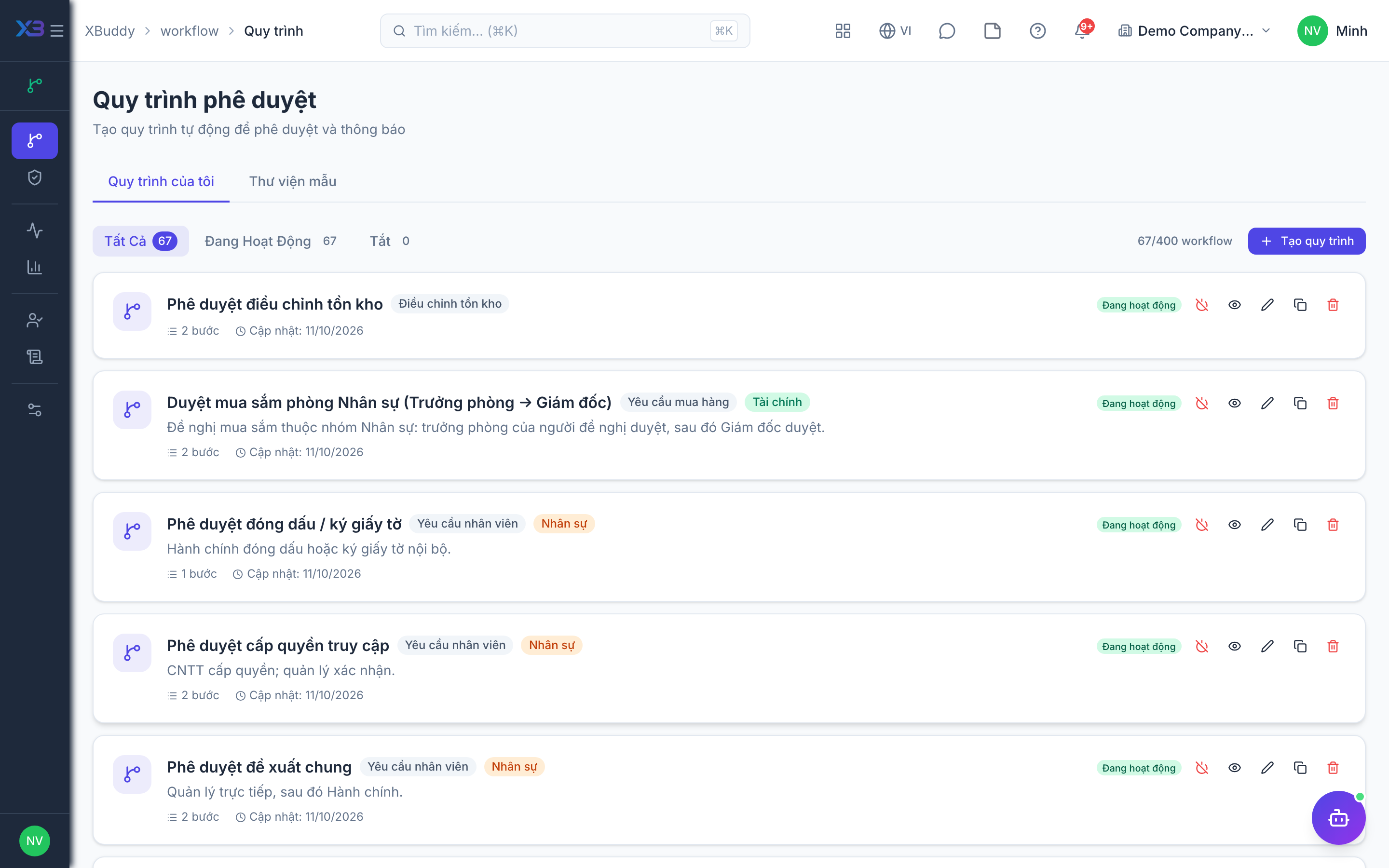This screenshot has height=868, width=1389.
Task: Open the bar chart reports sidebar icon
Action: pos(34,268)
